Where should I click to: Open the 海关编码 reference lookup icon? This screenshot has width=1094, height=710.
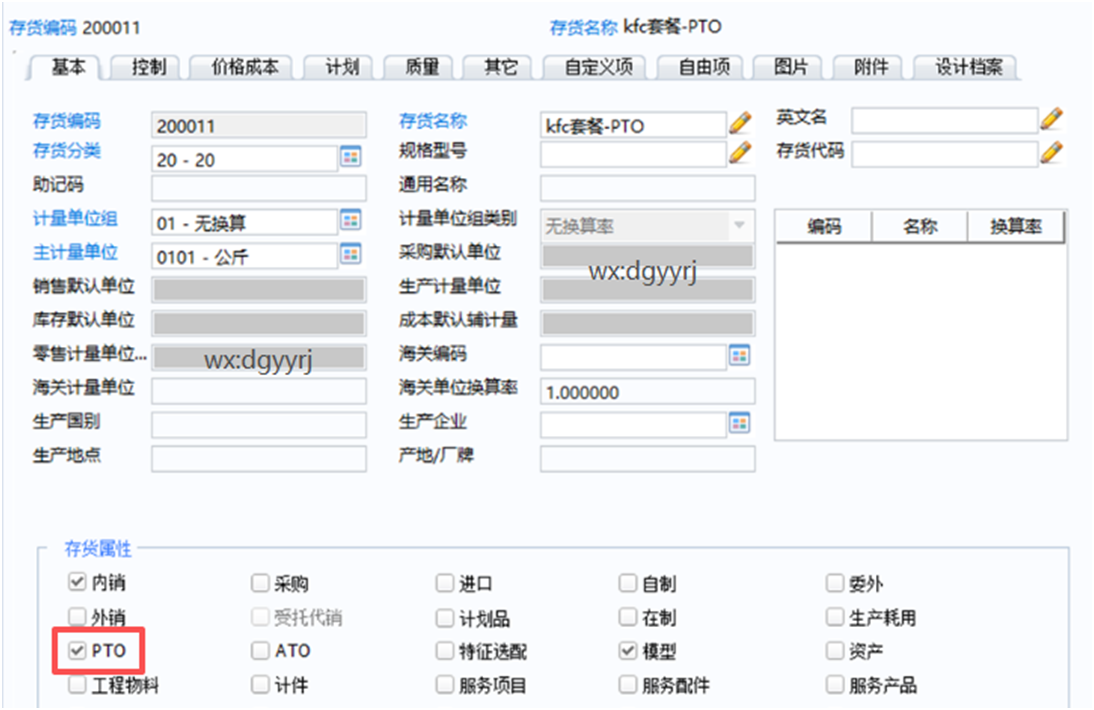pos(739,355)
